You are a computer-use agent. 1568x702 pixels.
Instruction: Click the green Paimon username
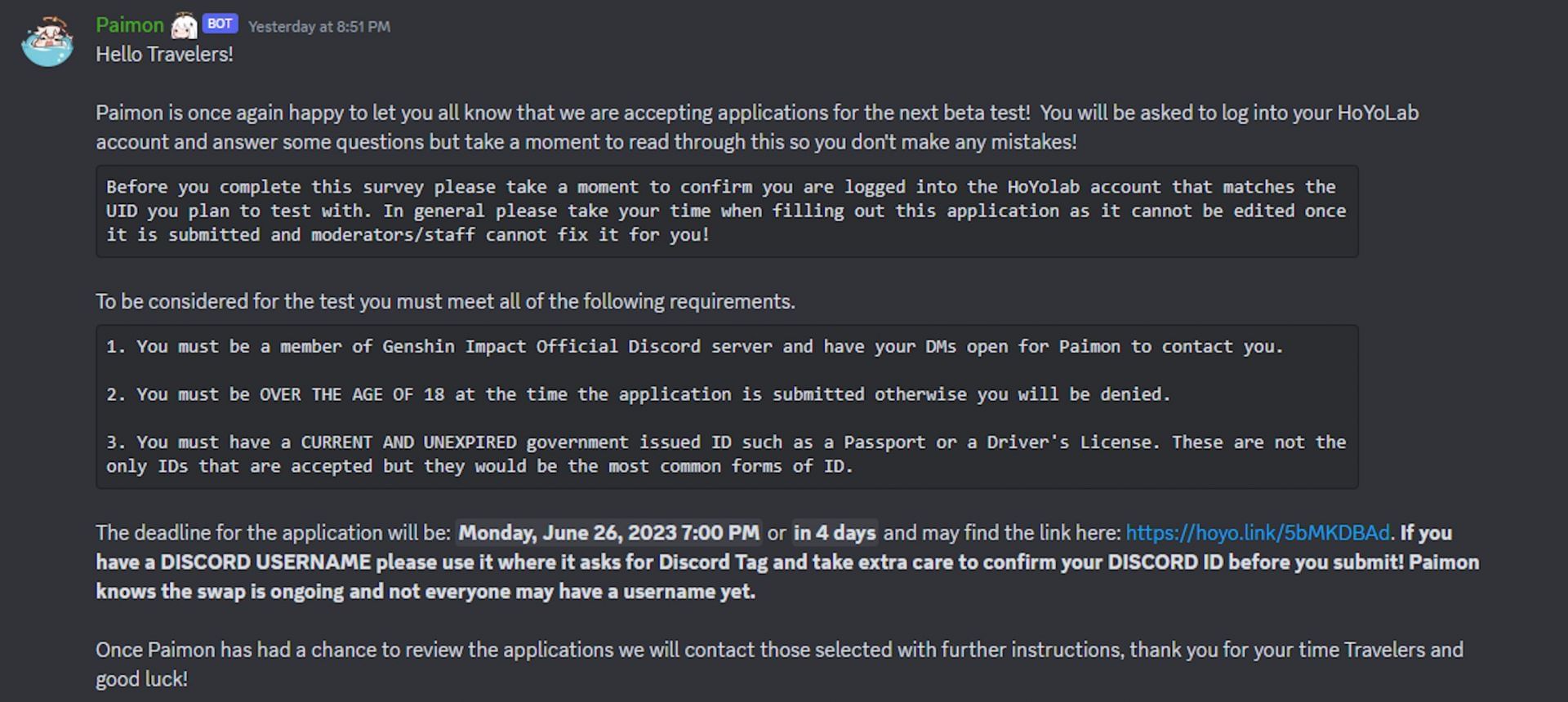129,25
